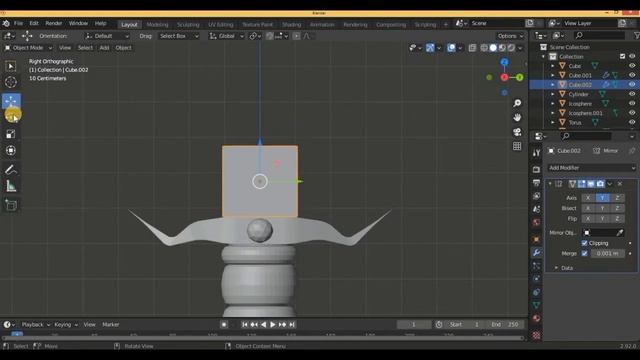Select the Add Cube tool
The height and width of the screenshot is (360, 640).
coord(11,205)
